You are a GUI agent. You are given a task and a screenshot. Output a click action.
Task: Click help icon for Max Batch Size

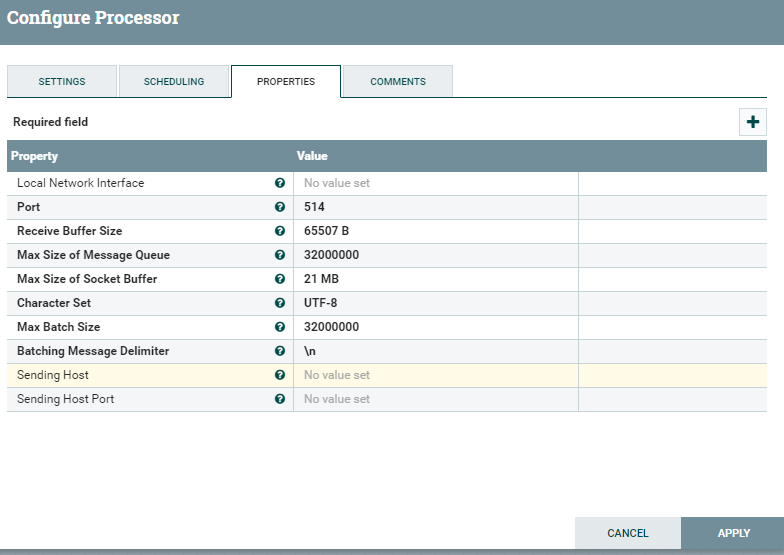(280, 327)
